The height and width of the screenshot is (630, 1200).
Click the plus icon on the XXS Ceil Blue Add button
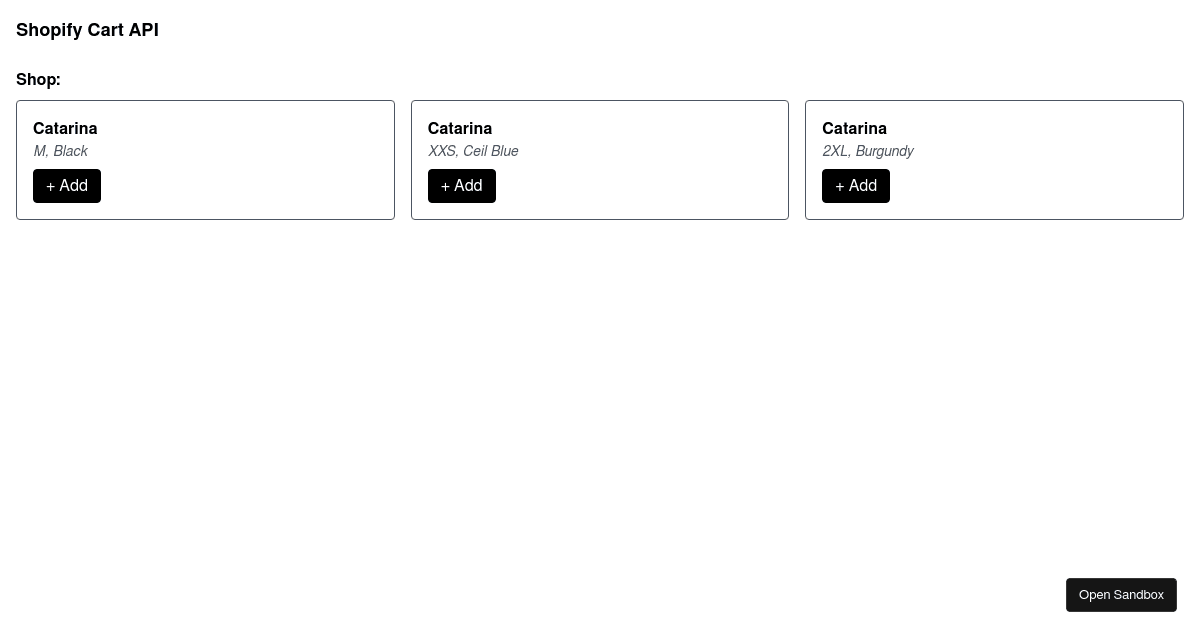(x=446, y=186)
